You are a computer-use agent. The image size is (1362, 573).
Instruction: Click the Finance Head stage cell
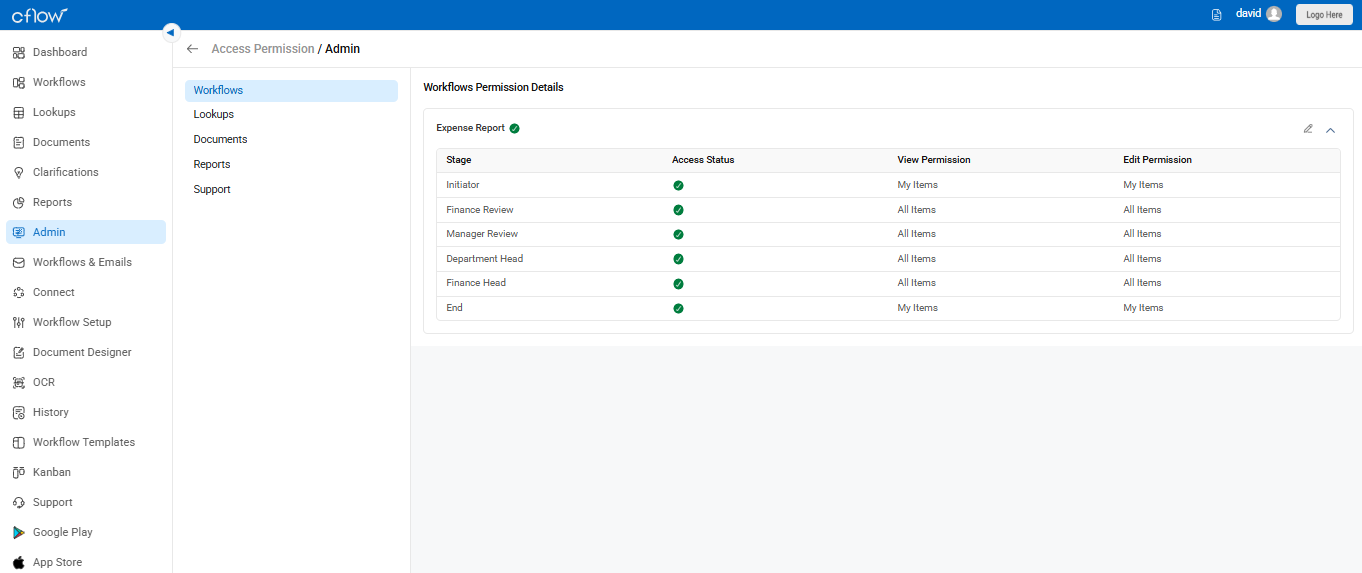point(476,283)
